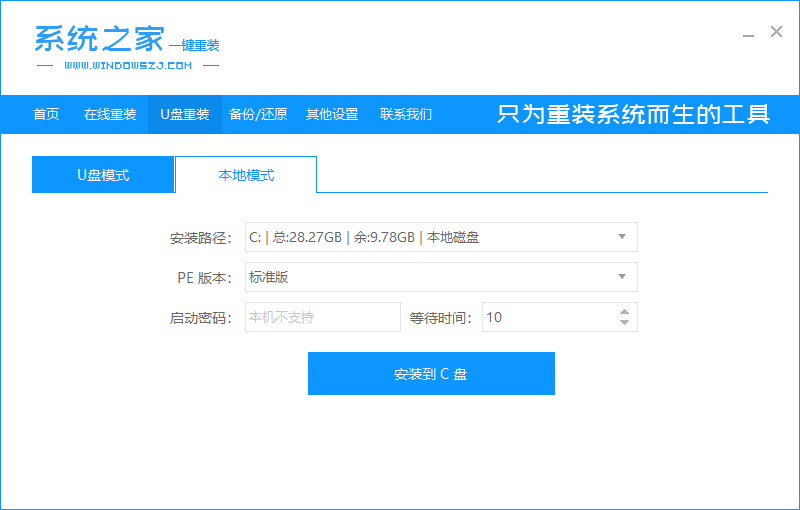Select the U盘重装 navigation item
The image size is (800, 510).
point(185,114)
